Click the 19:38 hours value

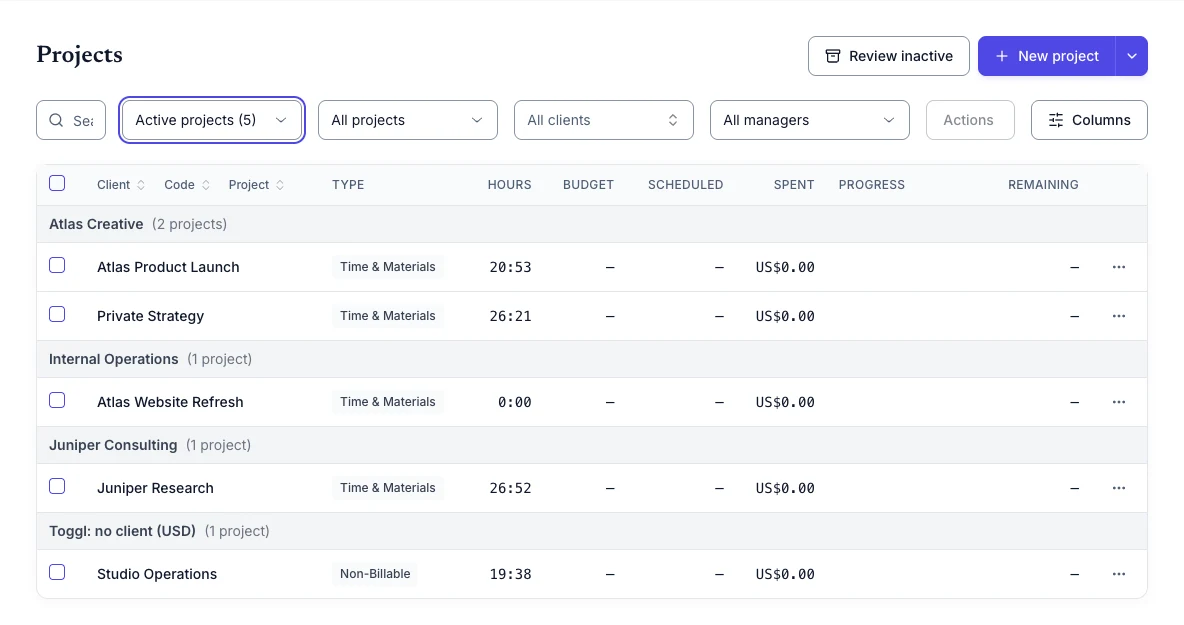tap(510, 574)
